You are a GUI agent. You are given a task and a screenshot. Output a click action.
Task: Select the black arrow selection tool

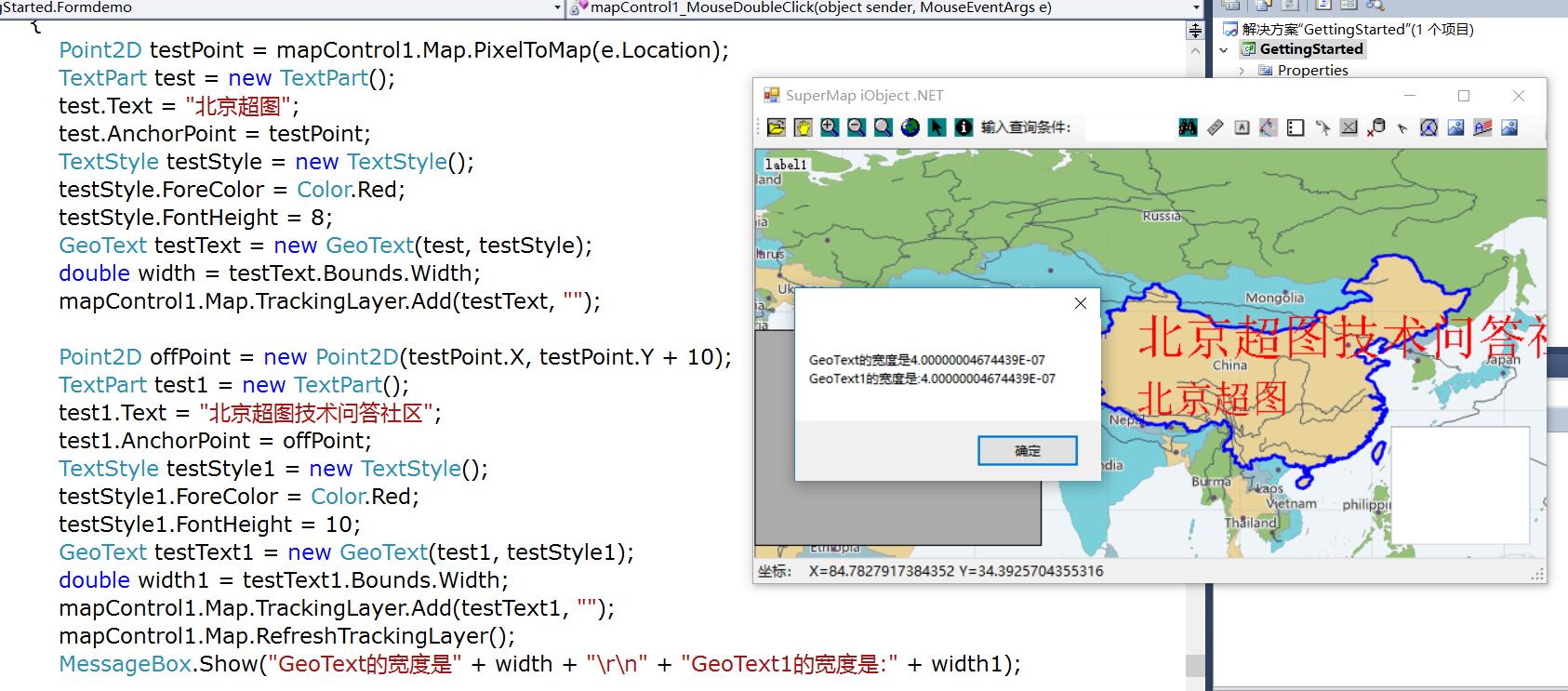click(x=937, y=127)
